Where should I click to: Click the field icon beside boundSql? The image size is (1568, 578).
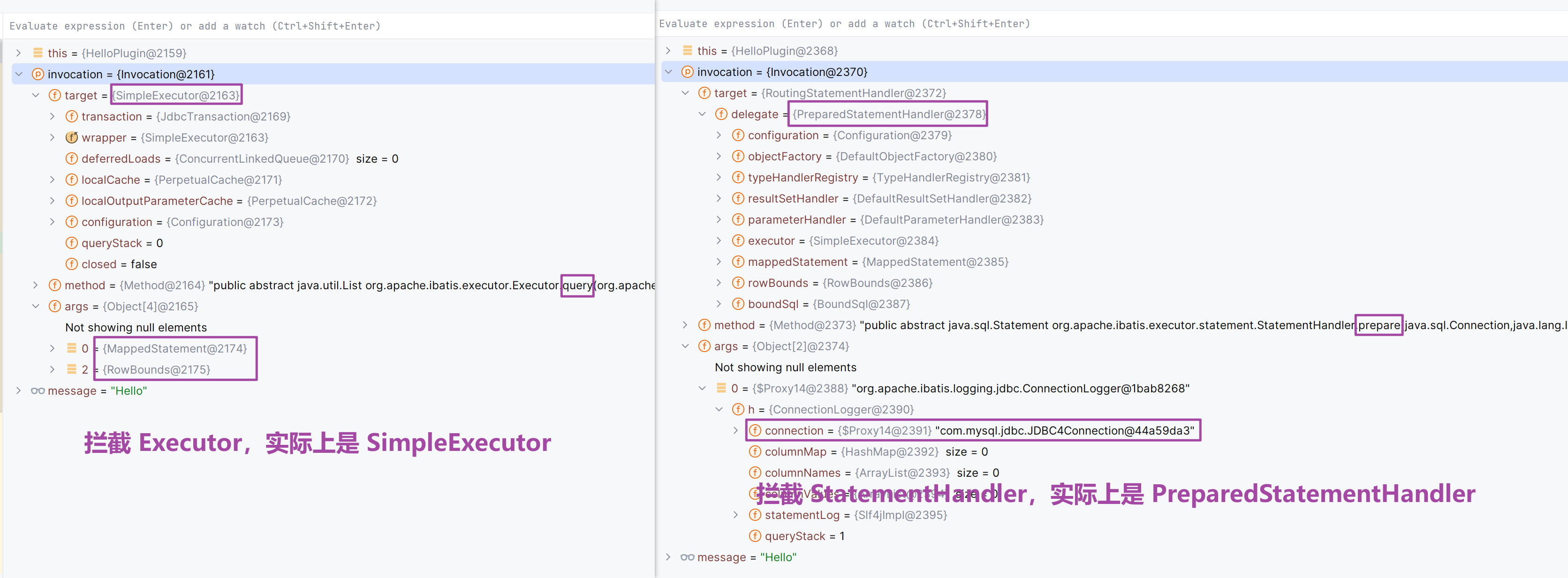point(738,304)
